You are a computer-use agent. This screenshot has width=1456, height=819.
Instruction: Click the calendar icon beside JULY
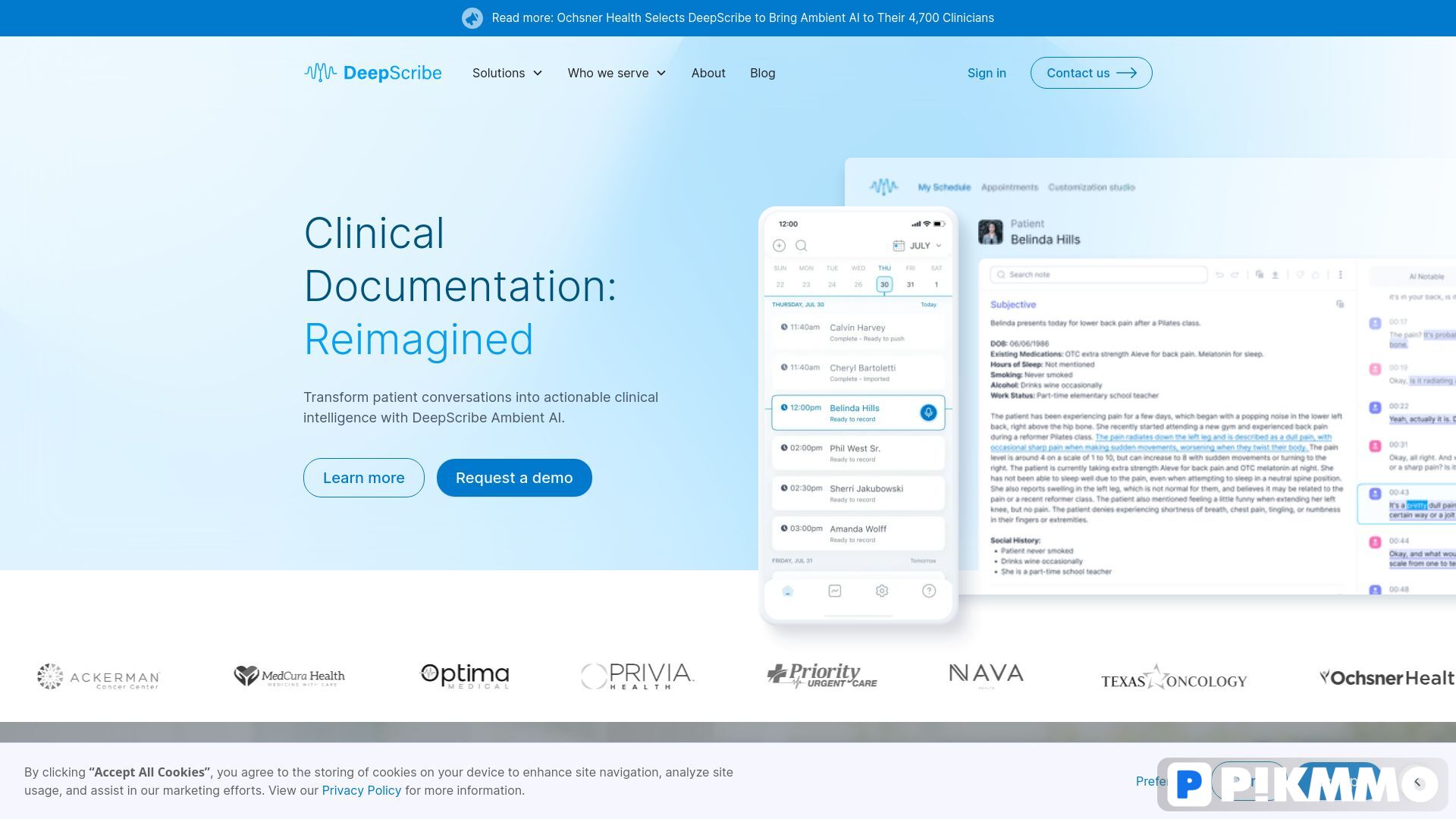(899, 246)
